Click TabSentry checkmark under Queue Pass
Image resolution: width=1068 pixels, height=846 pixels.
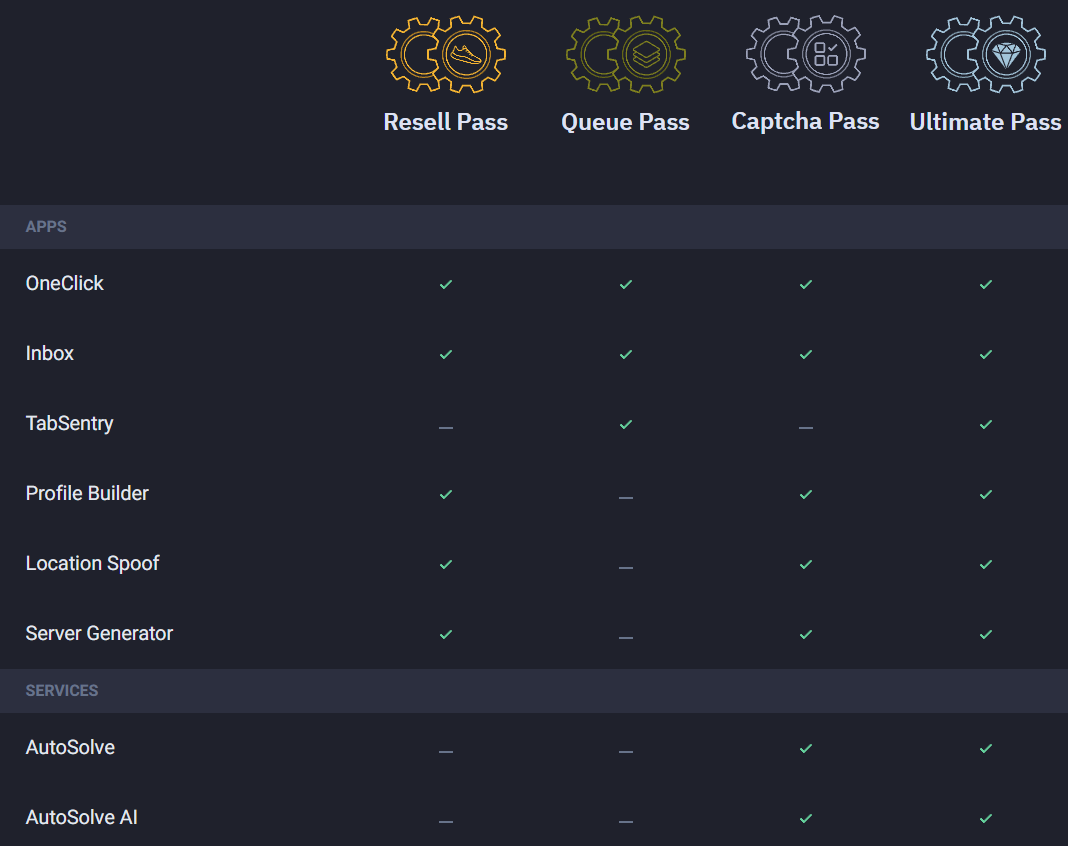(x=625, y=424)
